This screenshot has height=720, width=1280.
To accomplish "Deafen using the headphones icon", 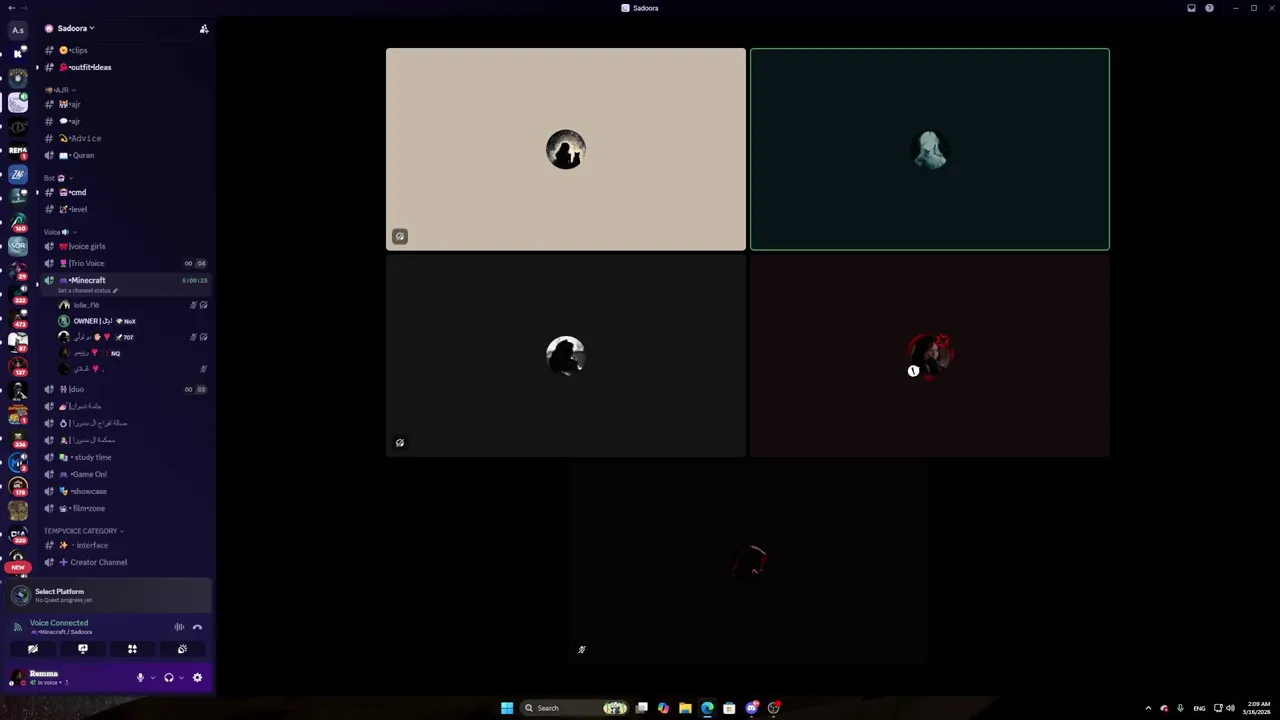I will pos(168,677).
